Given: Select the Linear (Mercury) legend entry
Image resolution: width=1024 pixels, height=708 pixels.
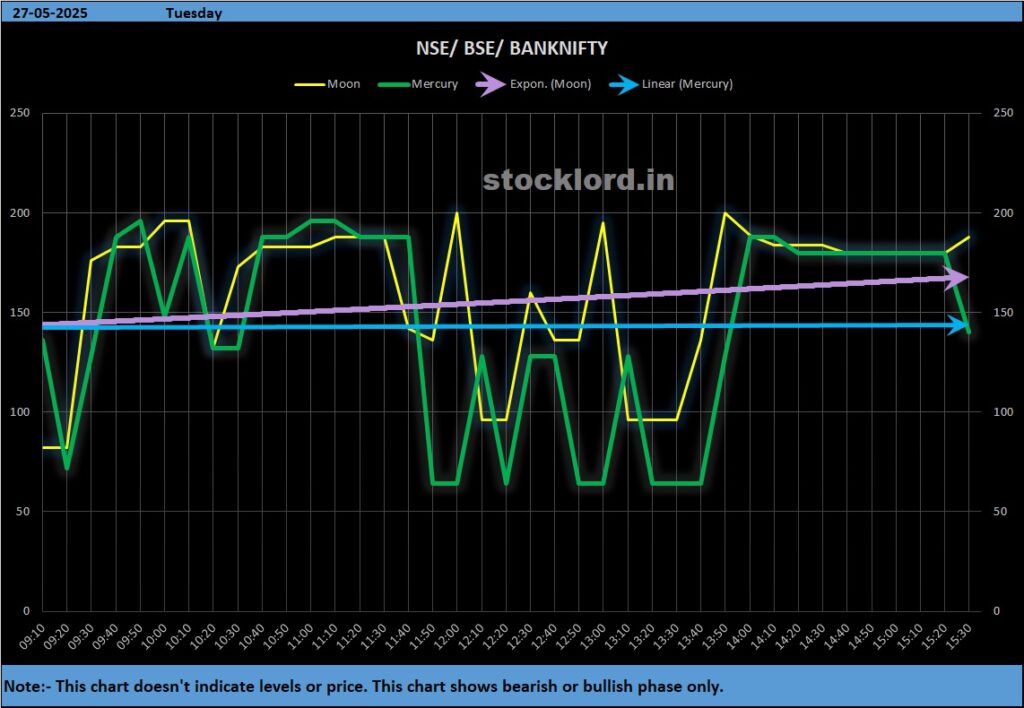Looking at the screenshot, I should (671, 84).
